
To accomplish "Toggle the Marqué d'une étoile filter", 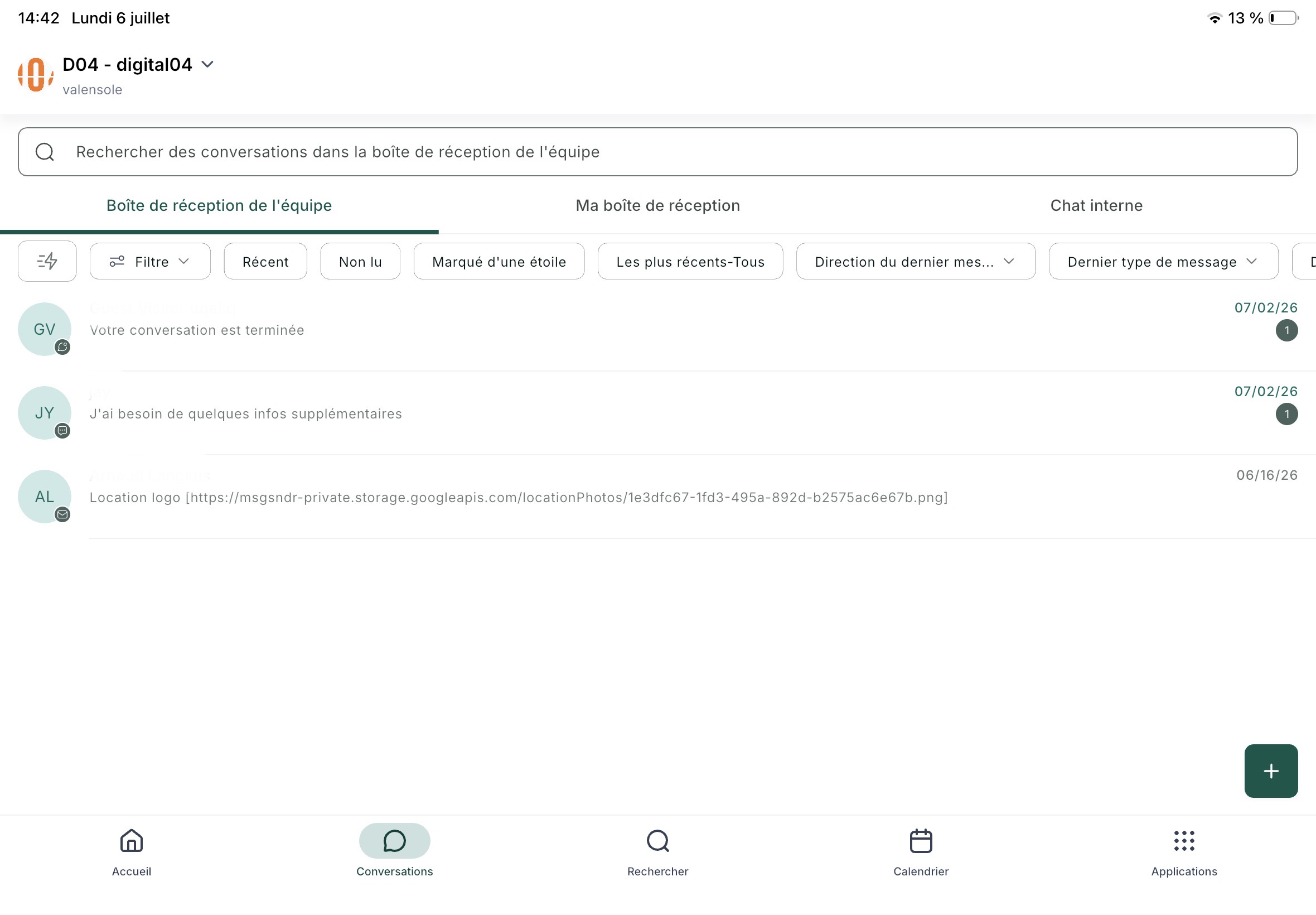I will click(499, 262).
